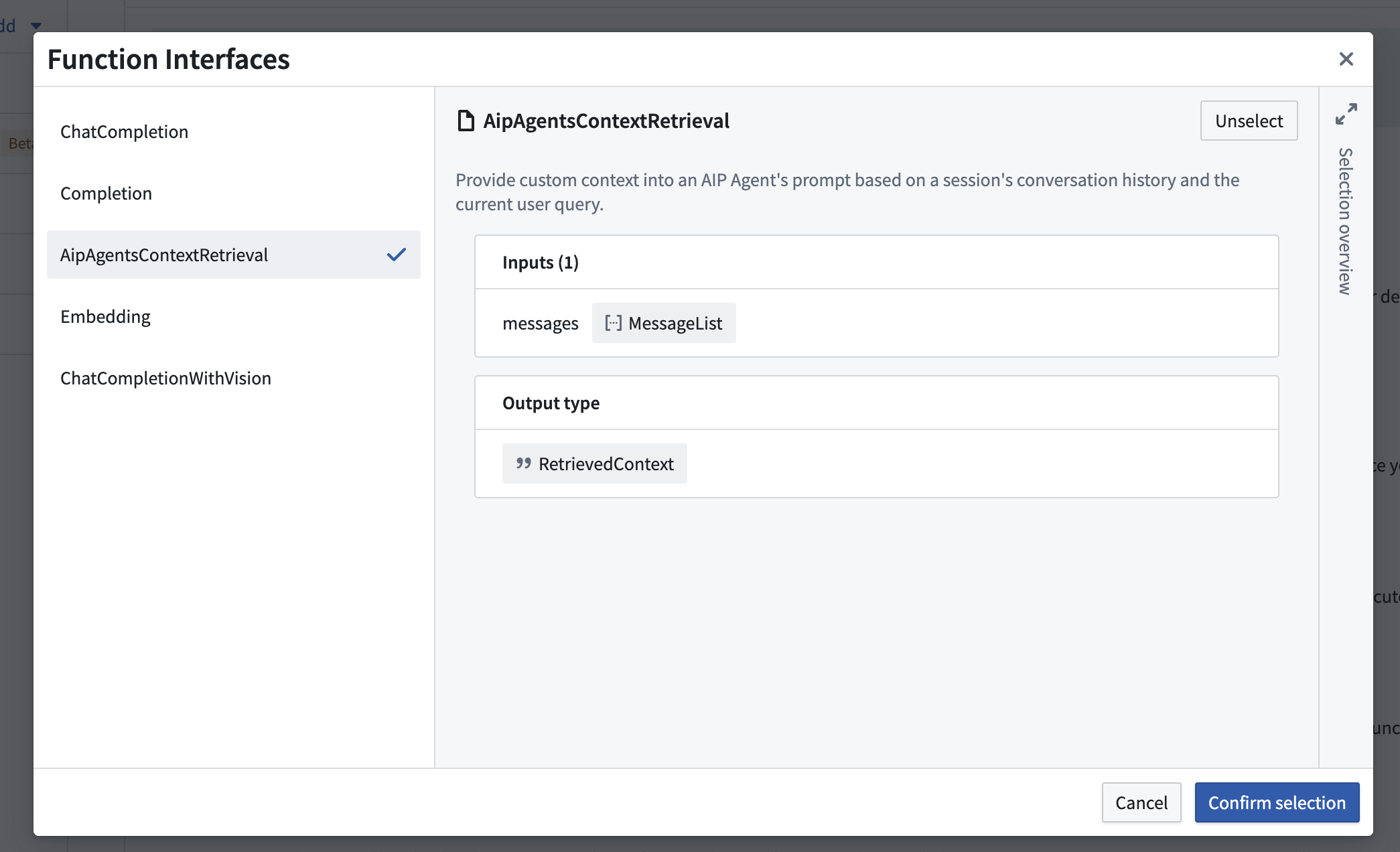
Task: Select the ChatCompletion interface
Action: pos(233,132)
